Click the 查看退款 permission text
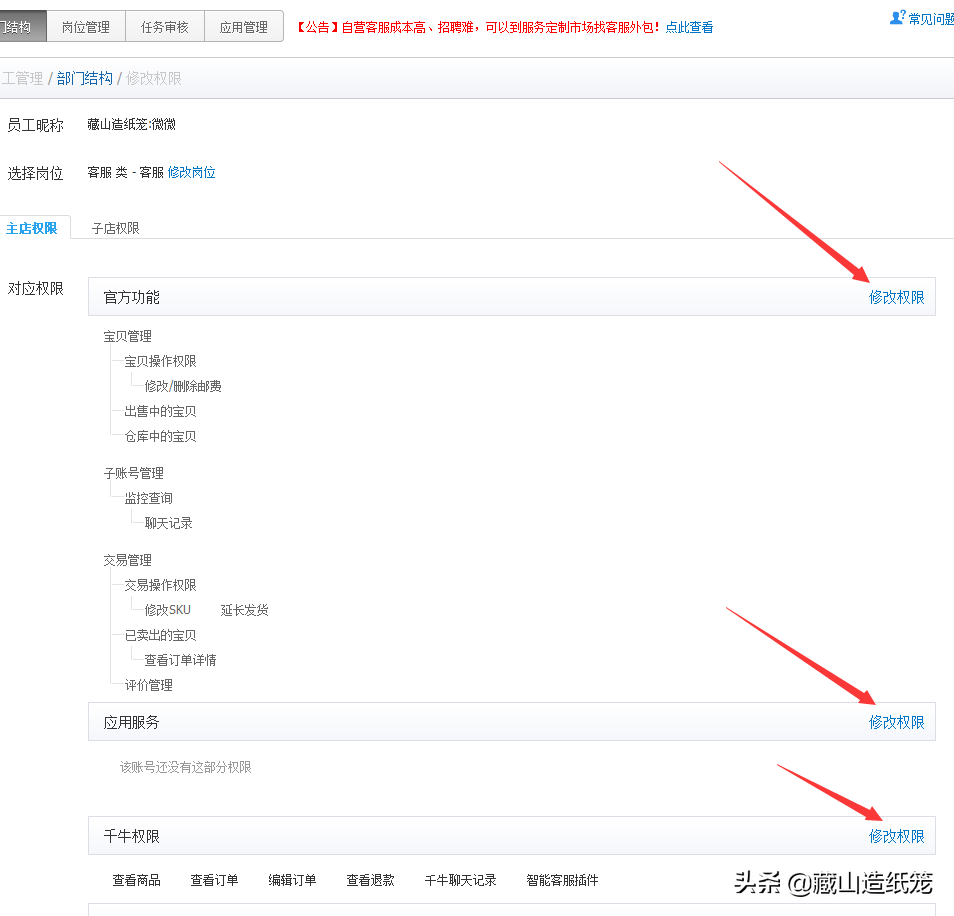 click(371, 880)
